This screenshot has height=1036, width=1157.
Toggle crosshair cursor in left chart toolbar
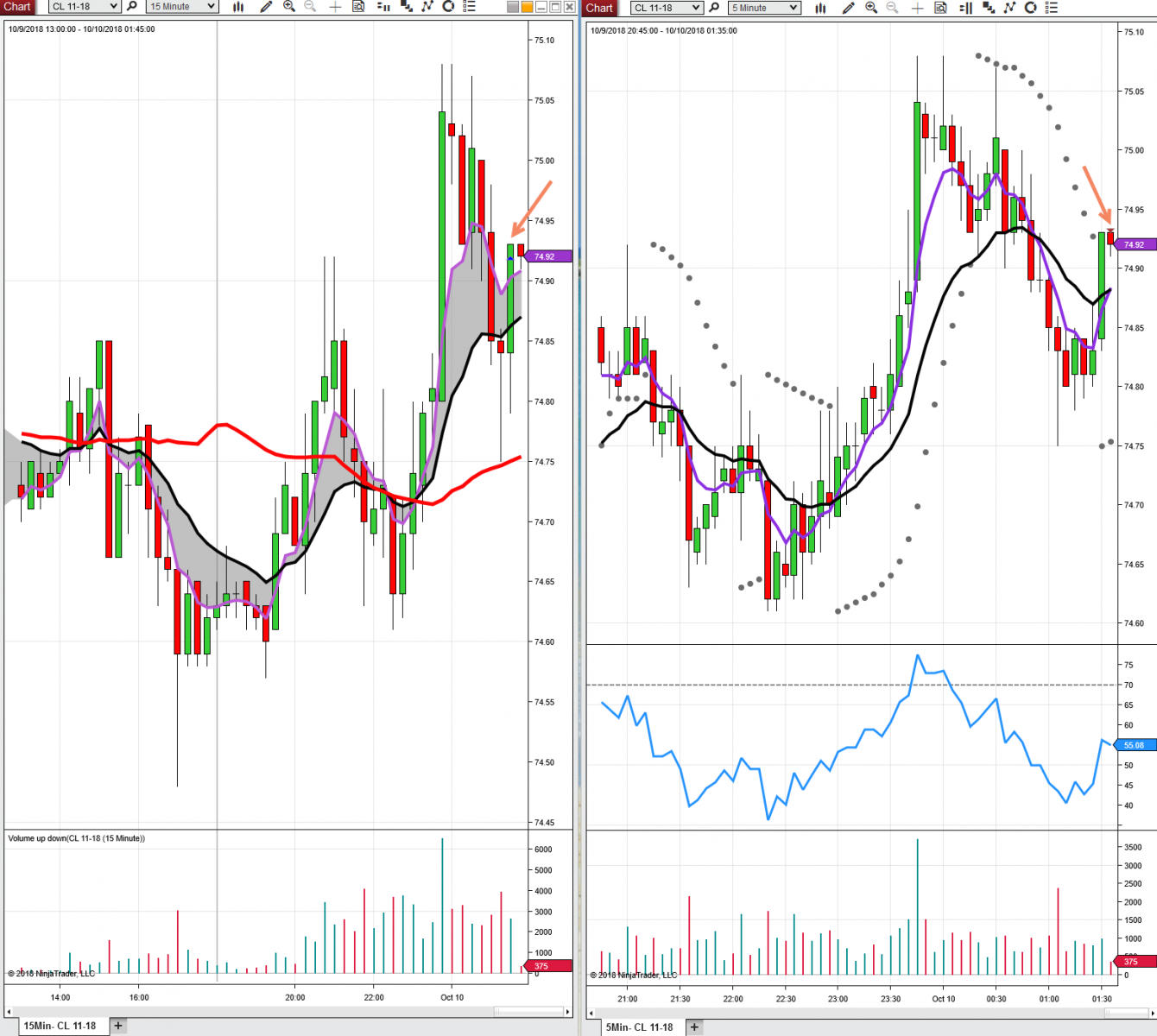(x=335, y=6)
